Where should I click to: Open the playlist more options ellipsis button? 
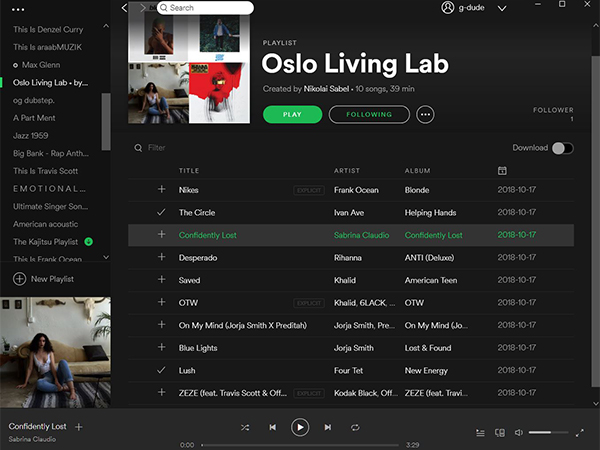(425, 114)
